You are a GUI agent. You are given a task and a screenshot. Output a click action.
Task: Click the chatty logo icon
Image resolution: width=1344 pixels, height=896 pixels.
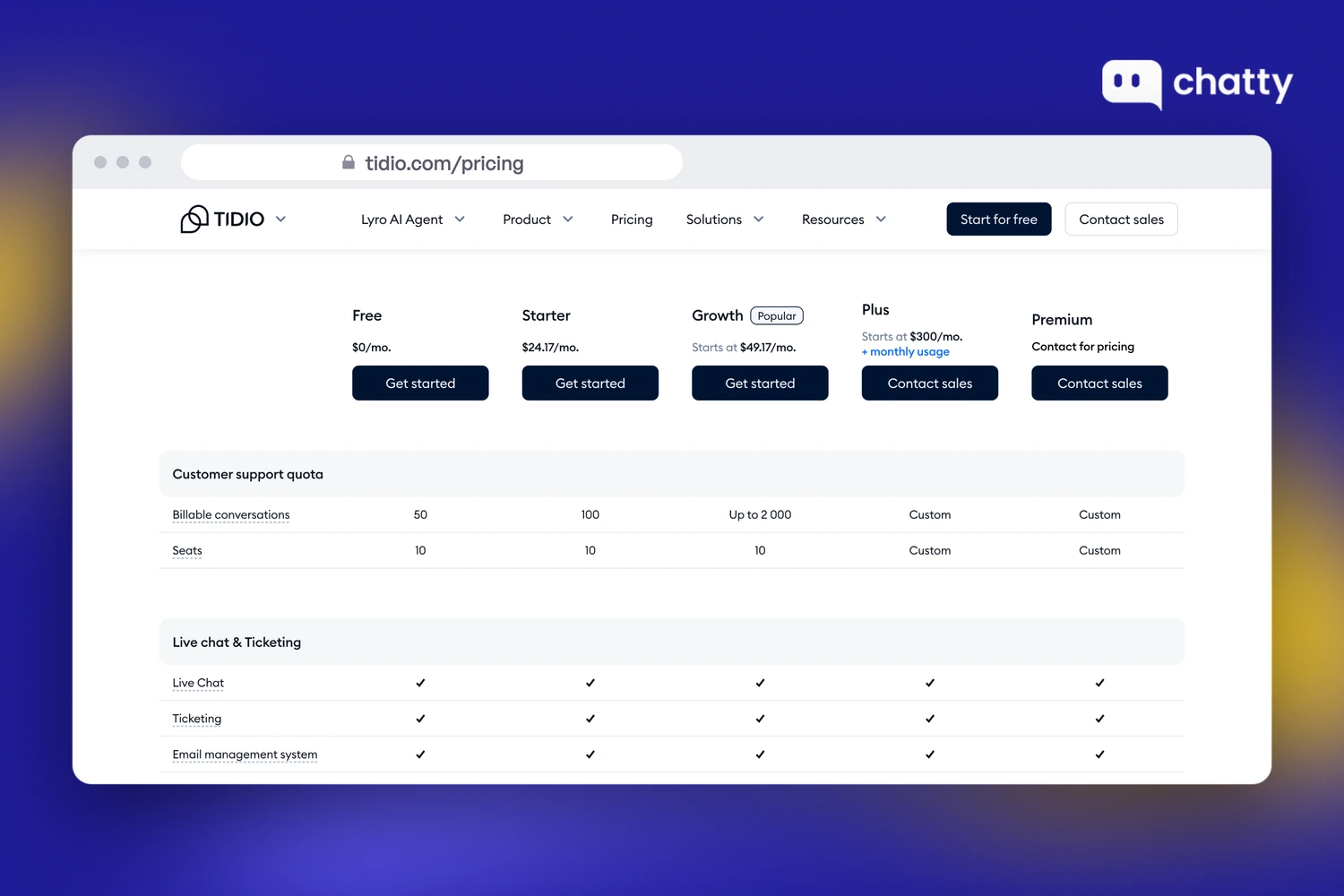pos(1132,84)
